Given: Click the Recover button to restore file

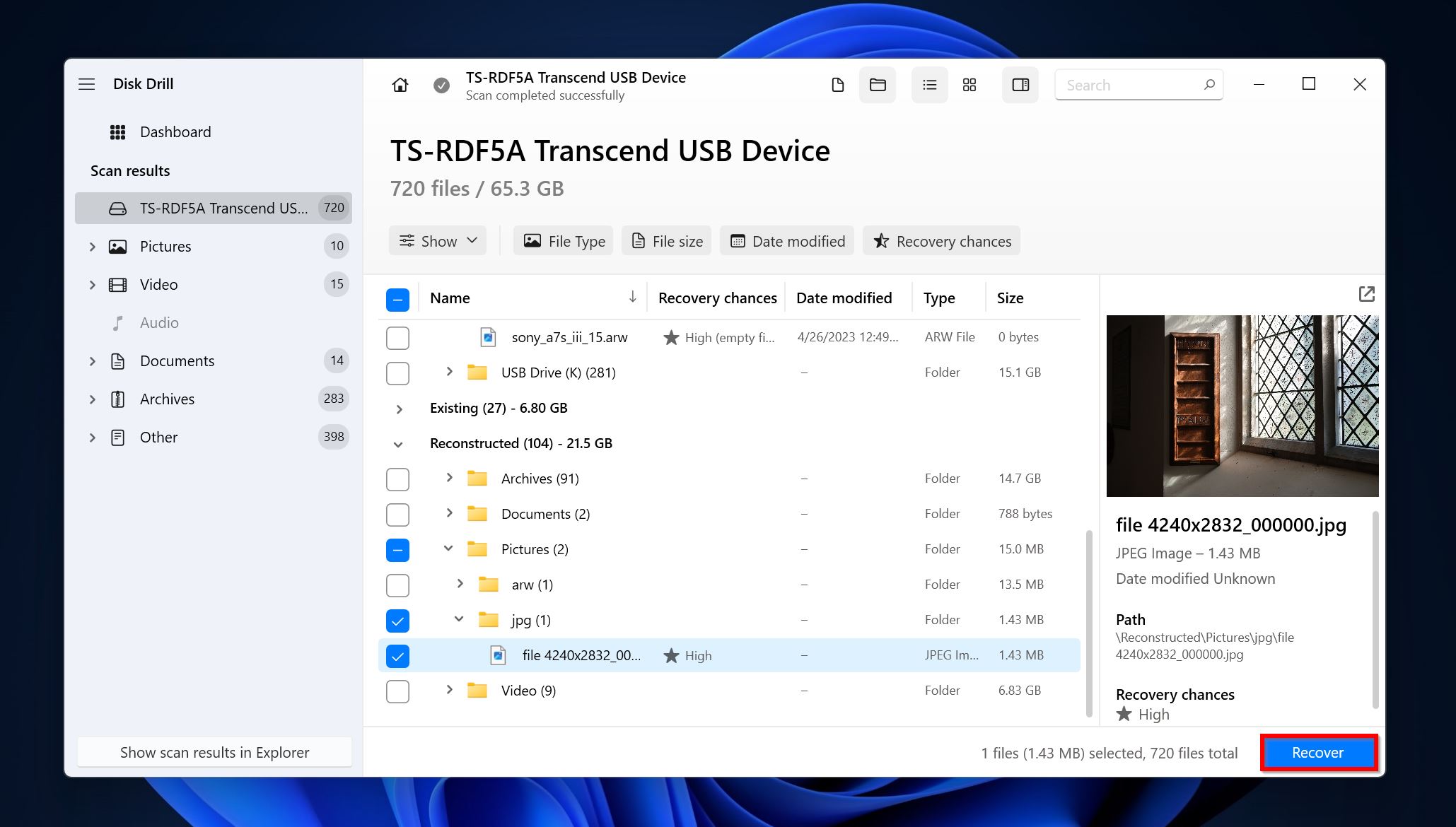Looking at the screenshot, I should [1315, 752].
